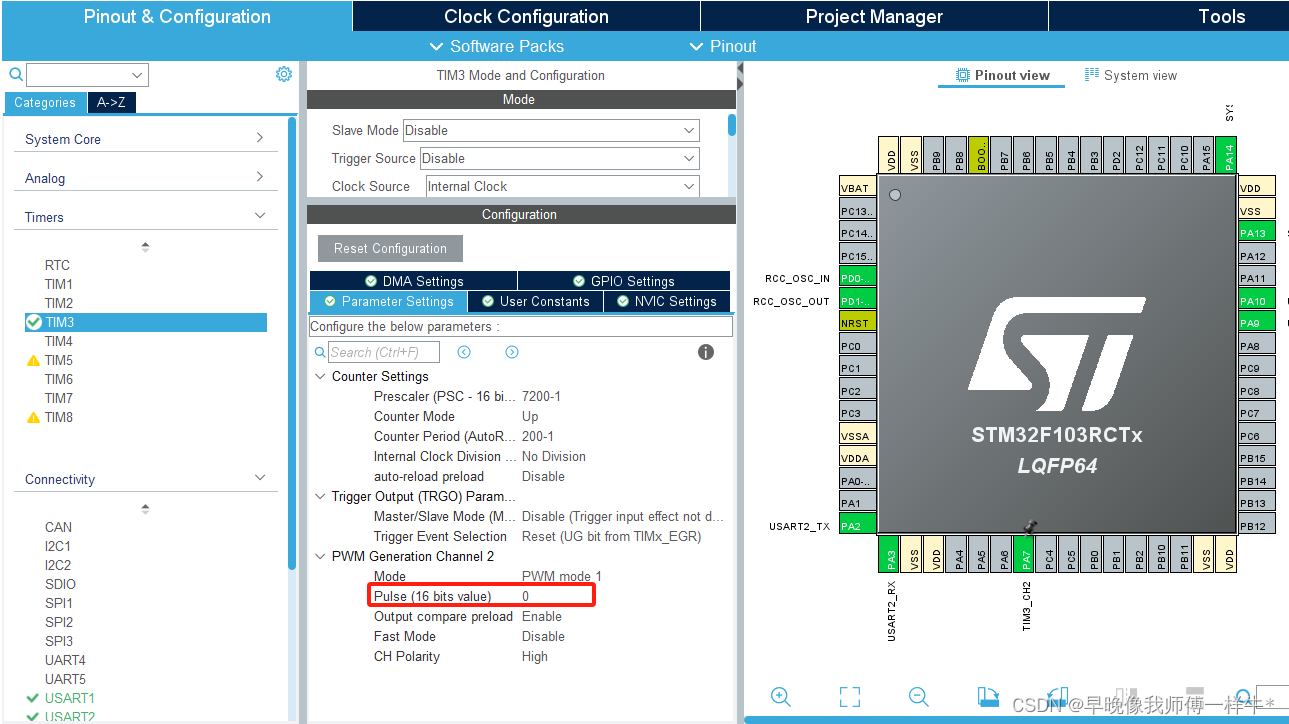Select the Categories tab
Viewport: 1289px width, 724px height.
(45, 102)
